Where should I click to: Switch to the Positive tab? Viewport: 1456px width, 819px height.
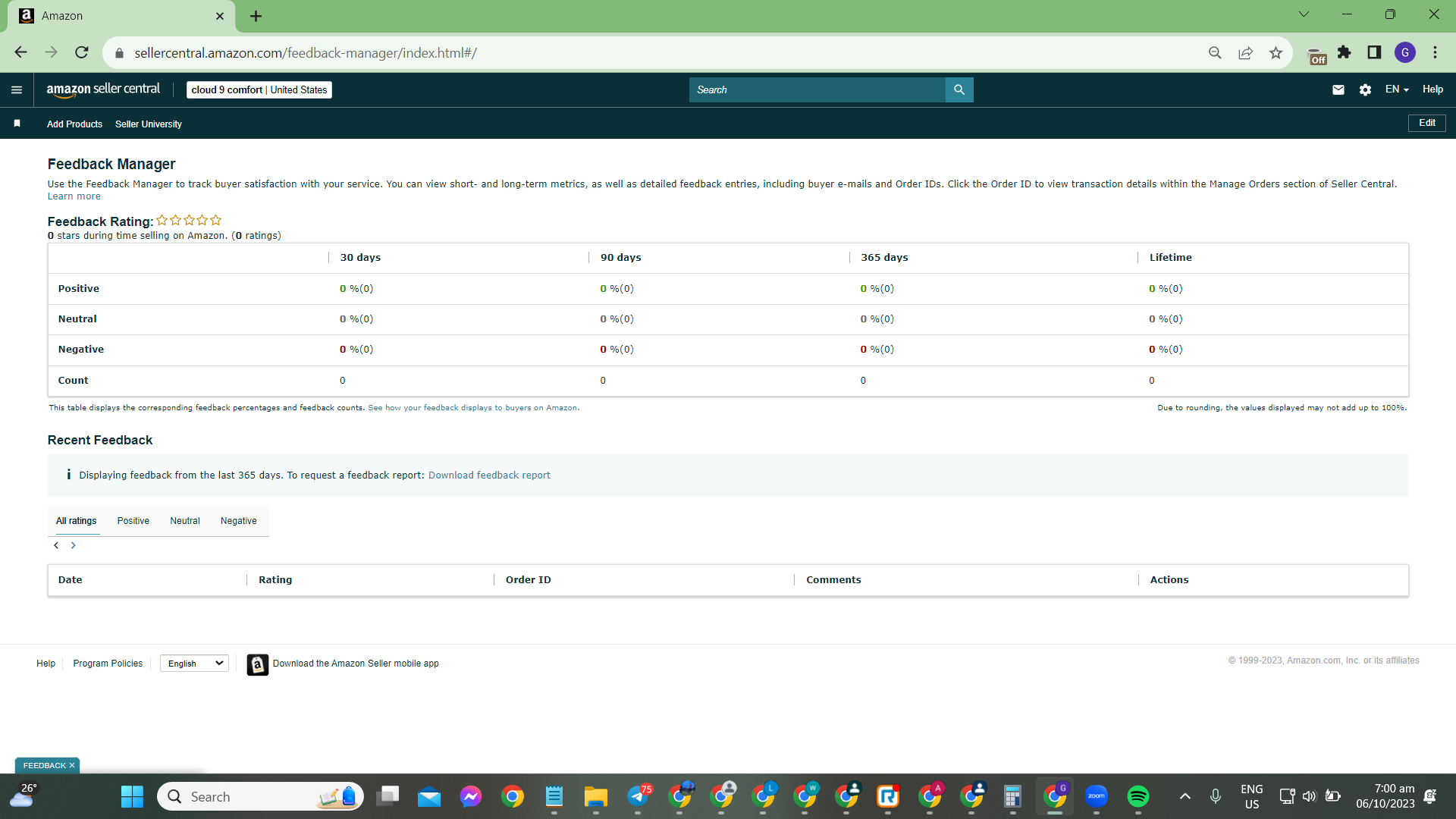coord(133,521)
